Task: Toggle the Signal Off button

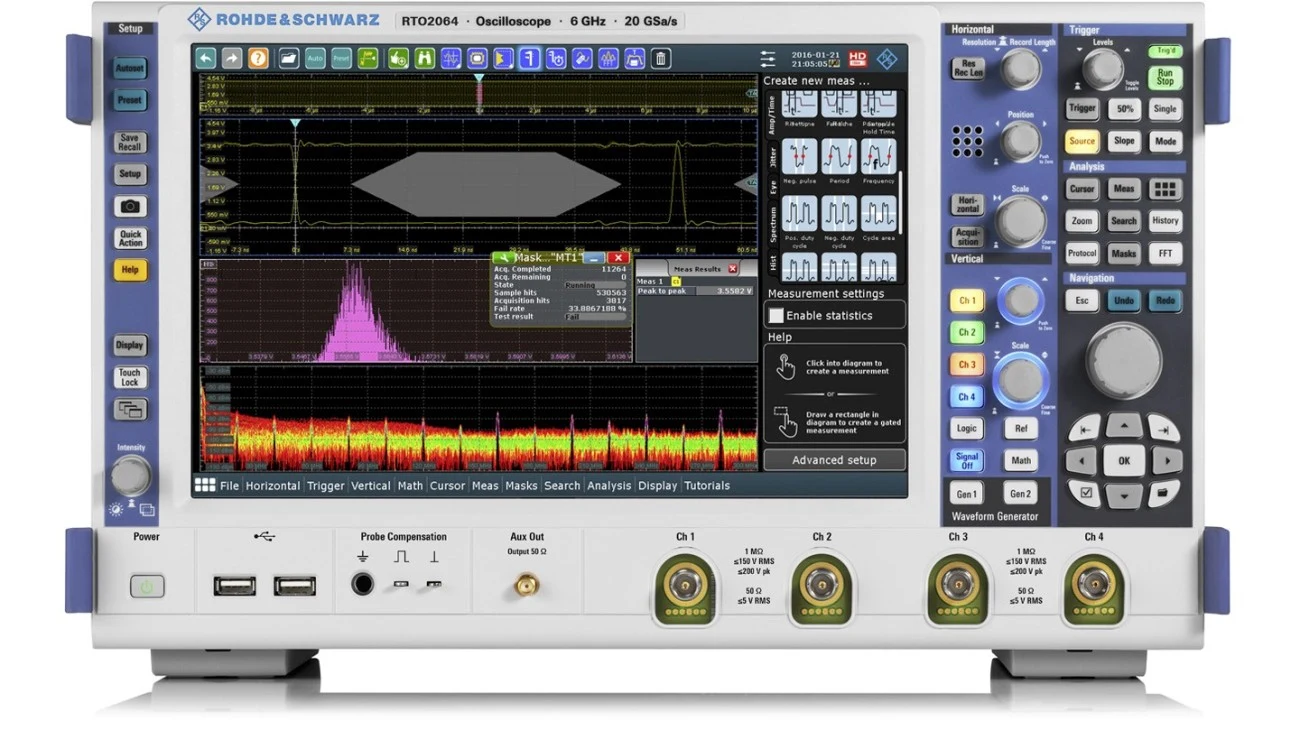Action: point(966,461)
